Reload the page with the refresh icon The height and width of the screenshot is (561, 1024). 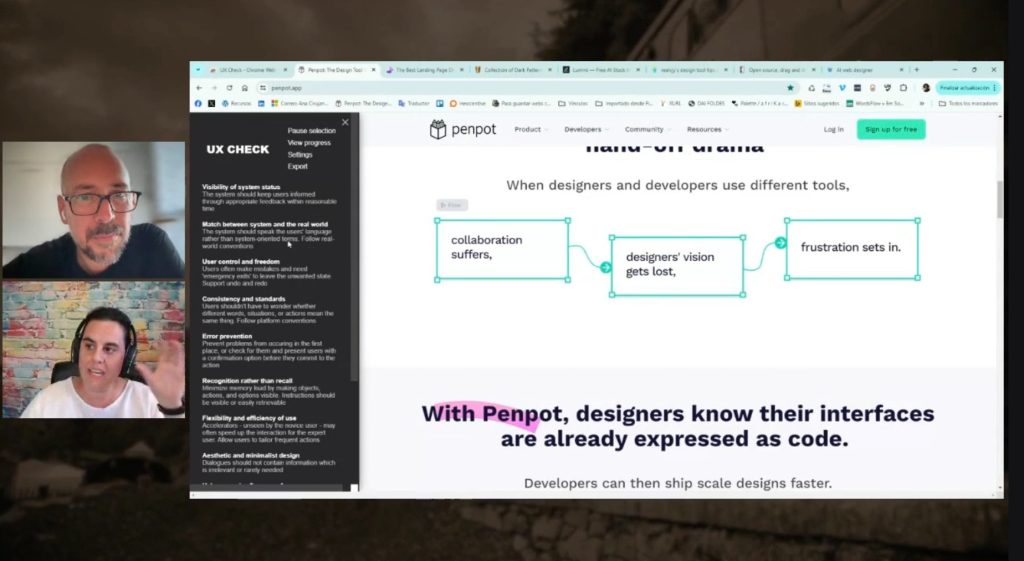(229, 88)
